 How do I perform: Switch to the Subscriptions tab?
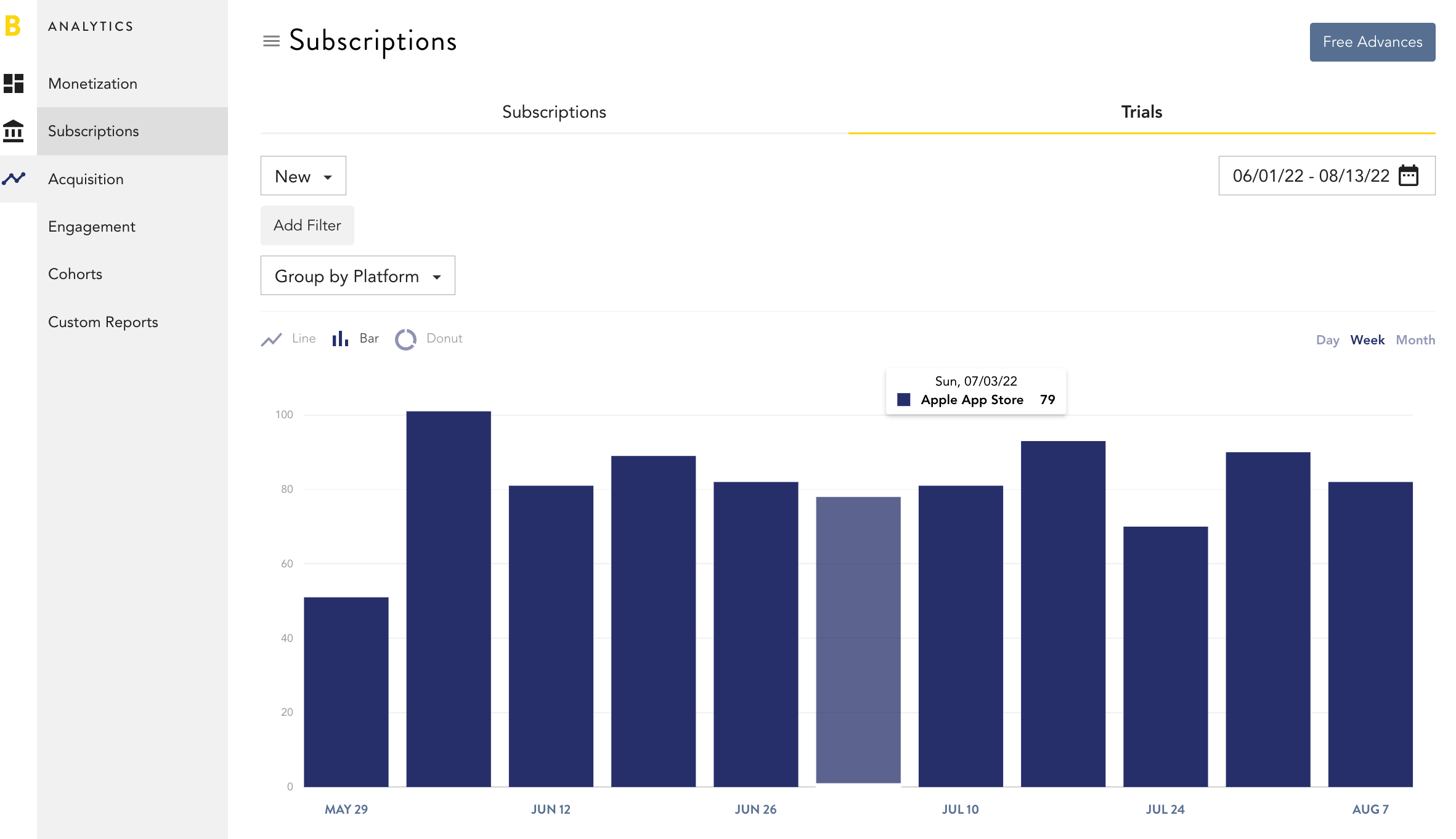coord(554,112)
